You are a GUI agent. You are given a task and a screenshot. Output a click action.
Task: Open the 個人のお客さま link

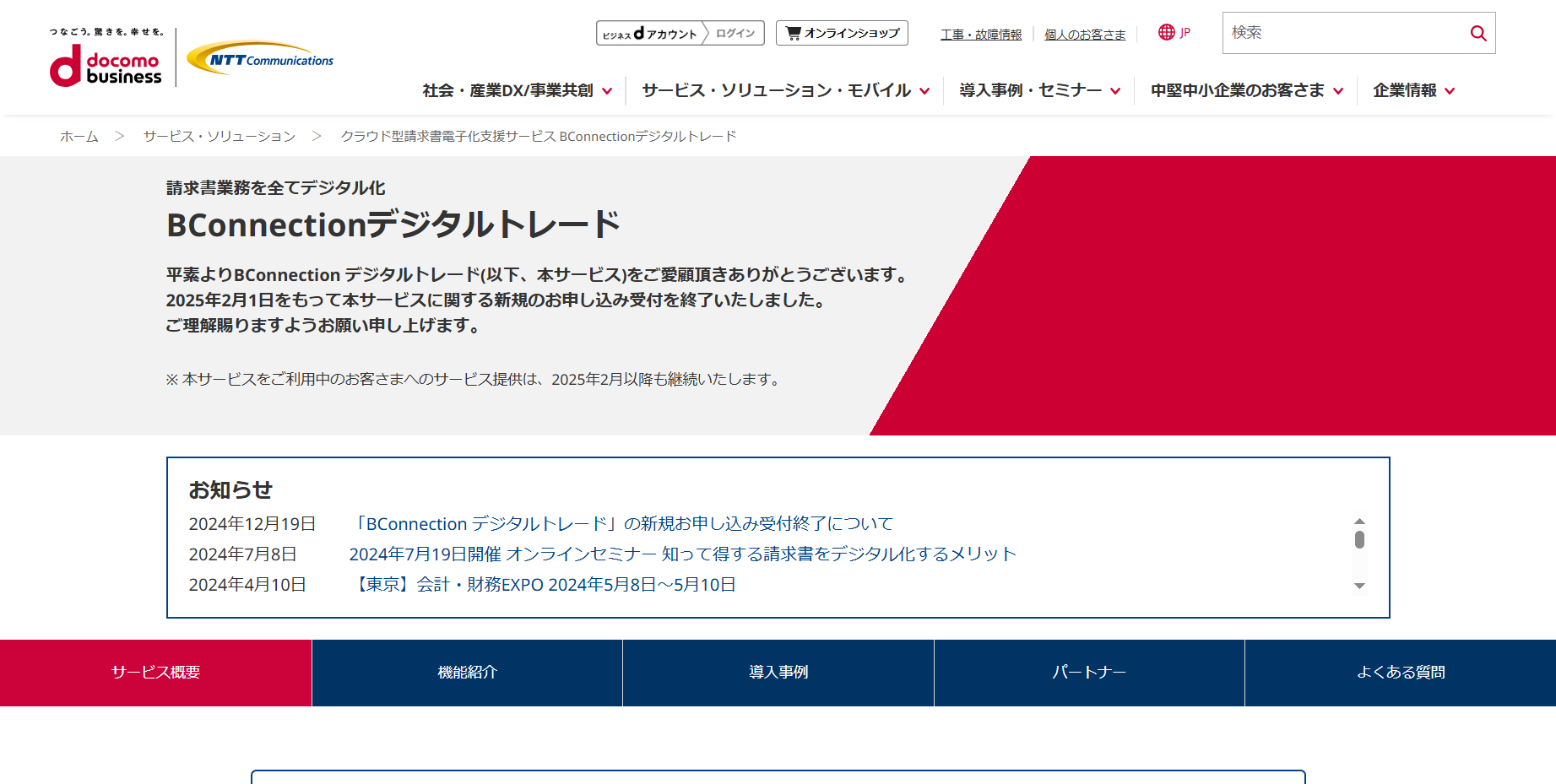(1085, 35)
